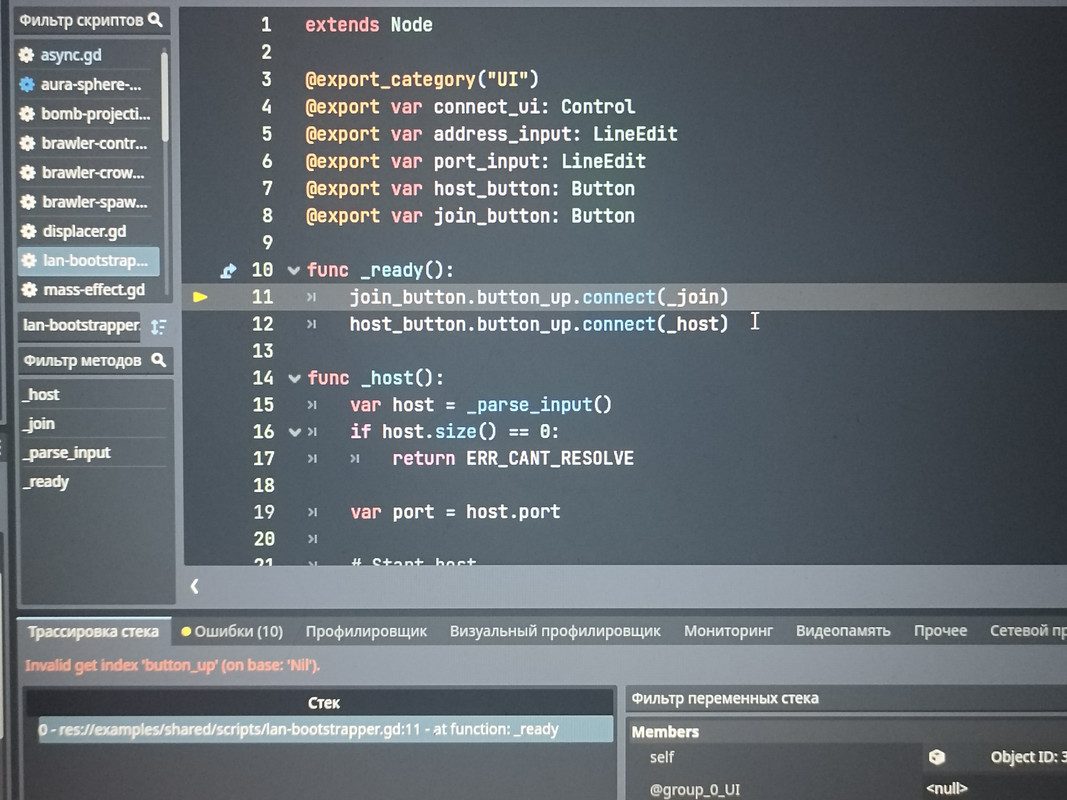1067x800 pixels.
Task: Select the @group_0_UI member row
Action: [846, 789]
